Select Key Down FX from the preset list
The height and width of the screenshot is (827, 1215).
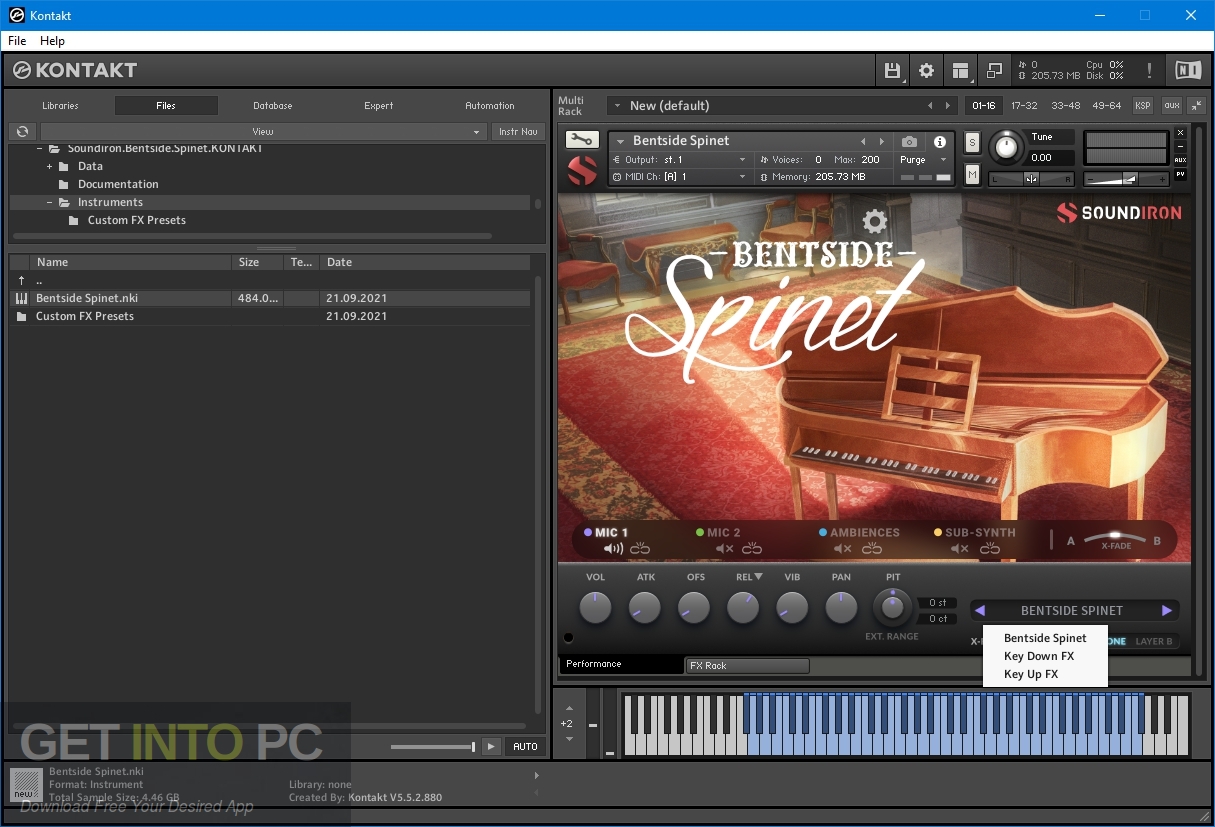(x=1039, y=656)
